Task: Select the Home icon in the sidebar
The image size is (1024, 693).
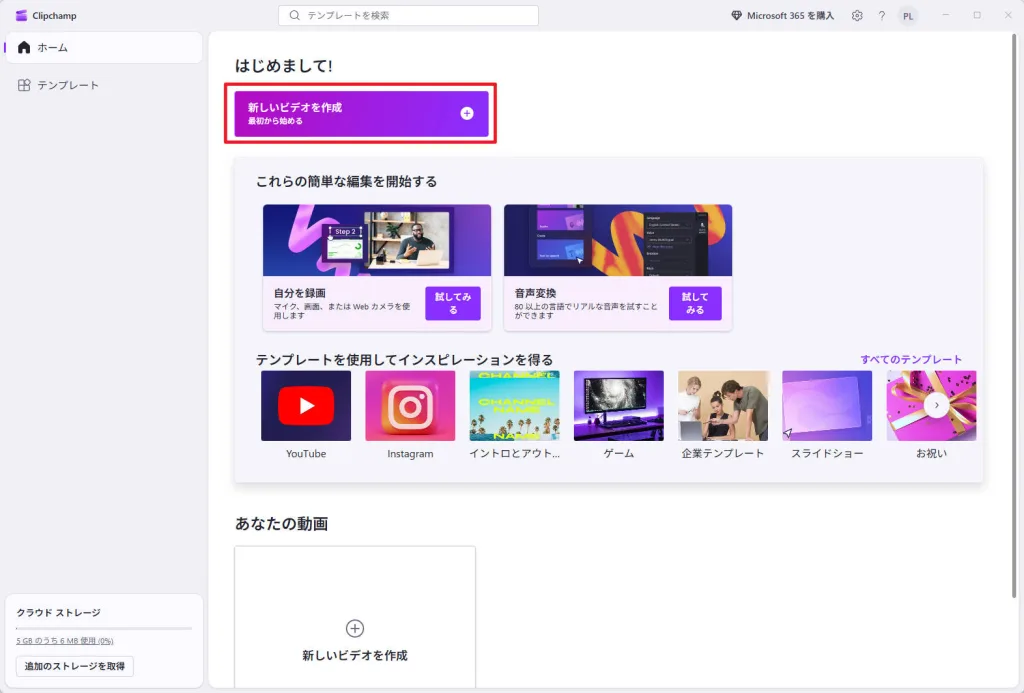Action: 22,47
